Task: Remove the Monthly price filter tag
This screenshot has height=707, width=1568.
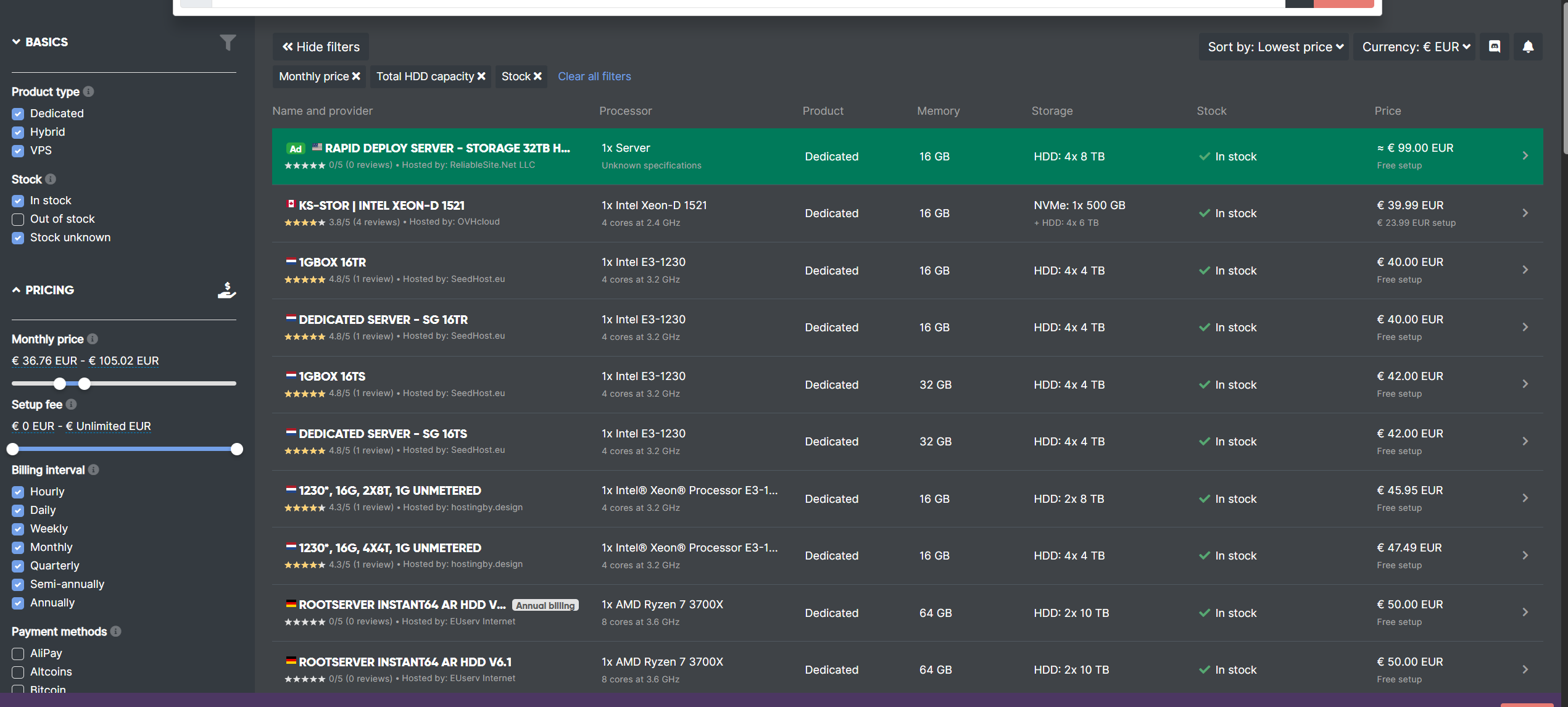Action: [x=356, y=76]
